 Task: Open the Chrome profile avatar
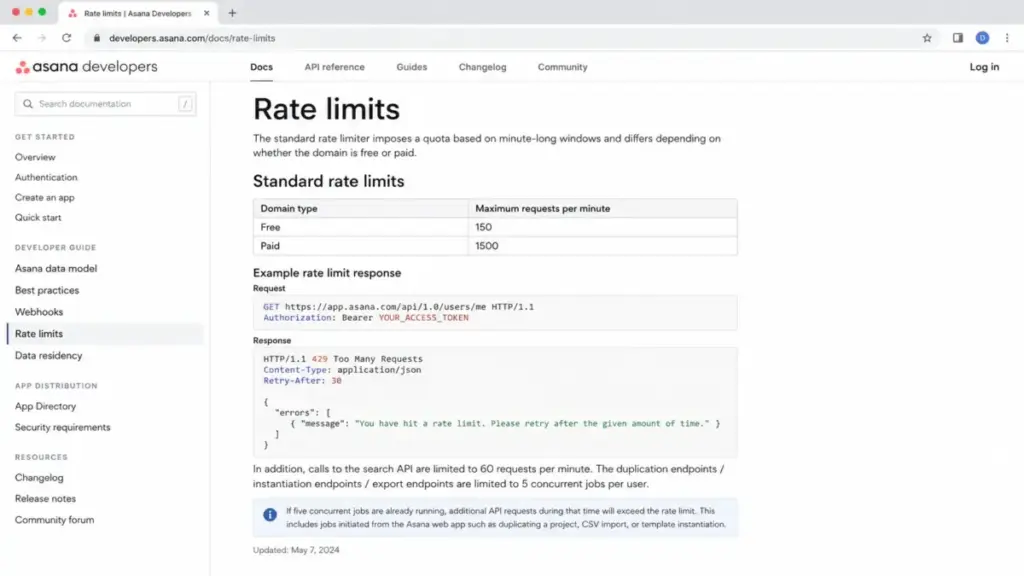(x=982, y=38)
